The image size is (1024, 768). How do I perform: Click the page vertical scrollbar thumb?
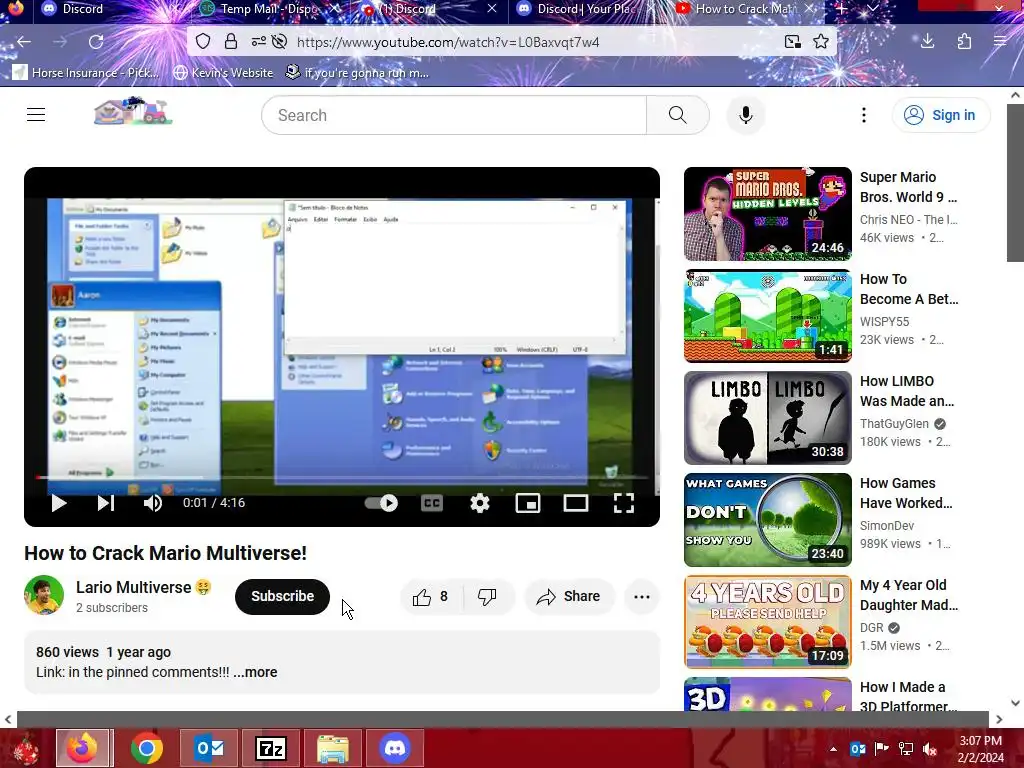[1015, 183]
